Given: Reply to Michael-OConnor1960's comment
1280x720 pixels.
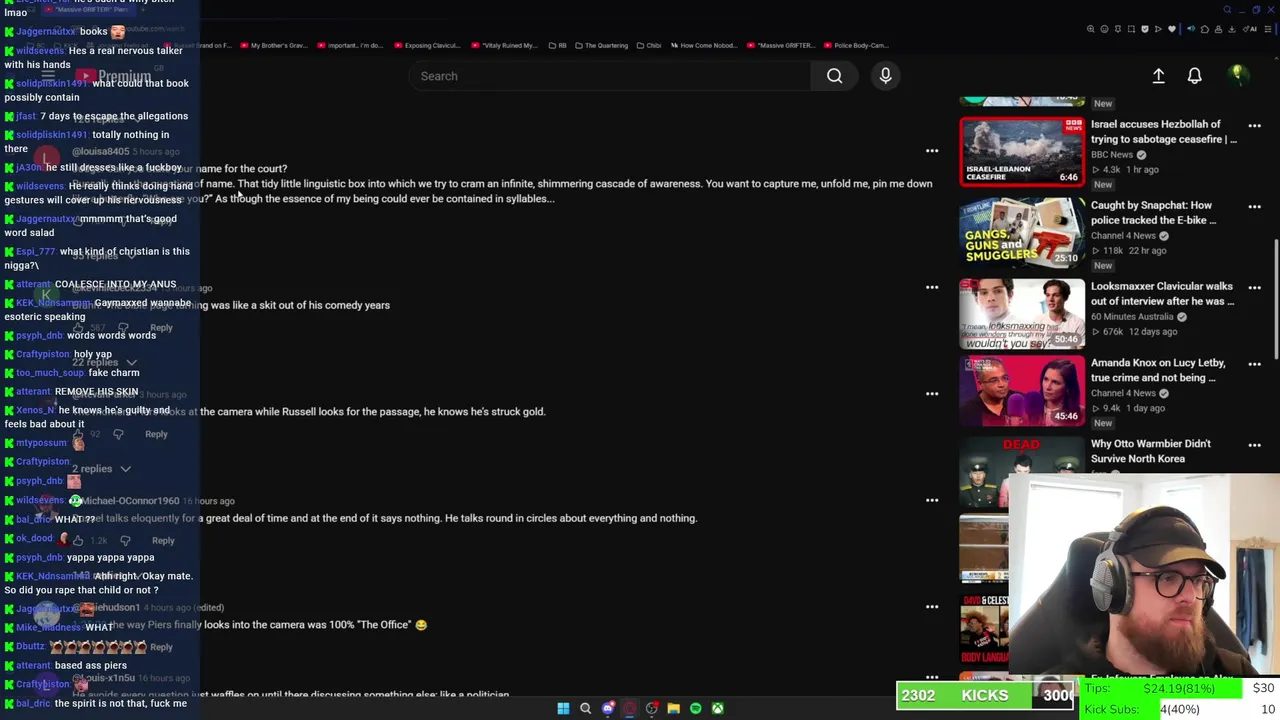Looking at the screenshot, I should [x=163, y=540].
